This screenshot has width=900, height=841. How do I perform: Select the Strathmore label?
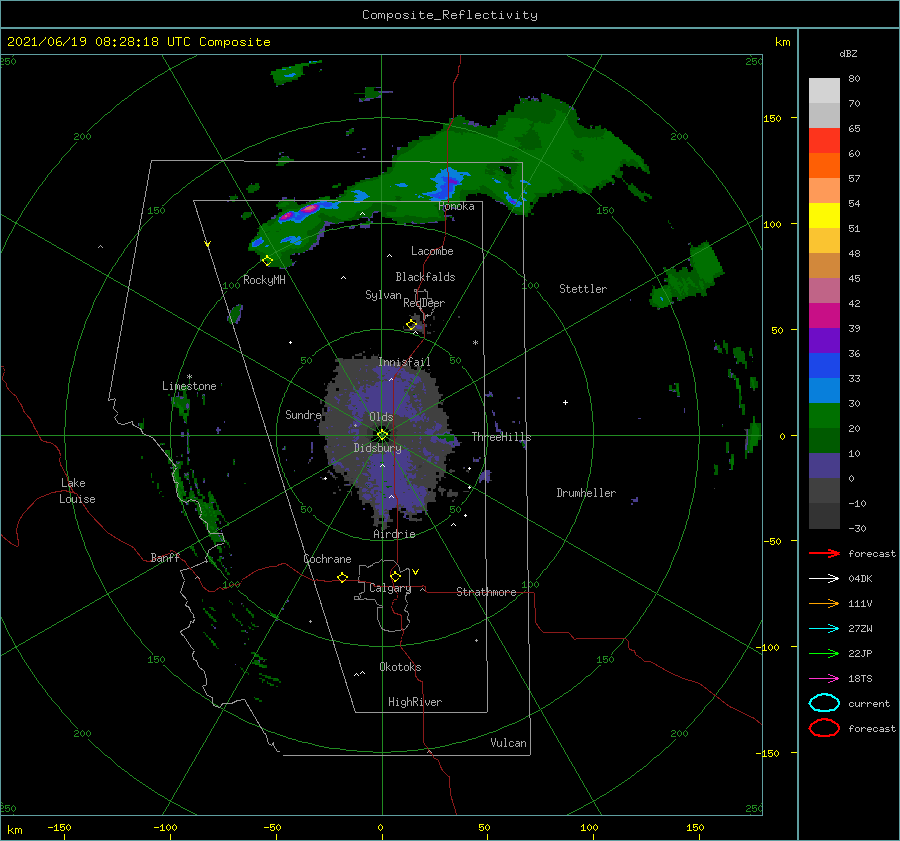click(x=486, y=592)
